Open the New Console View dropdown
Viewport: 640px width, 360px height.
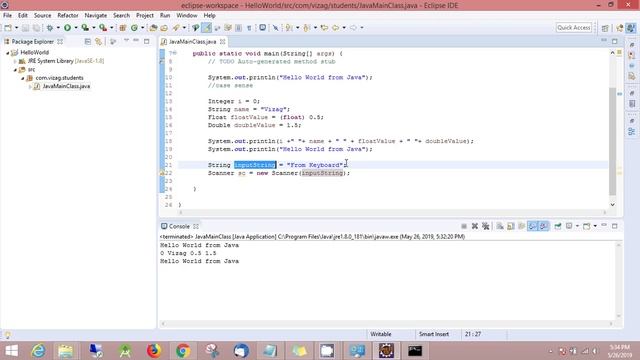[x=595, y=226]
